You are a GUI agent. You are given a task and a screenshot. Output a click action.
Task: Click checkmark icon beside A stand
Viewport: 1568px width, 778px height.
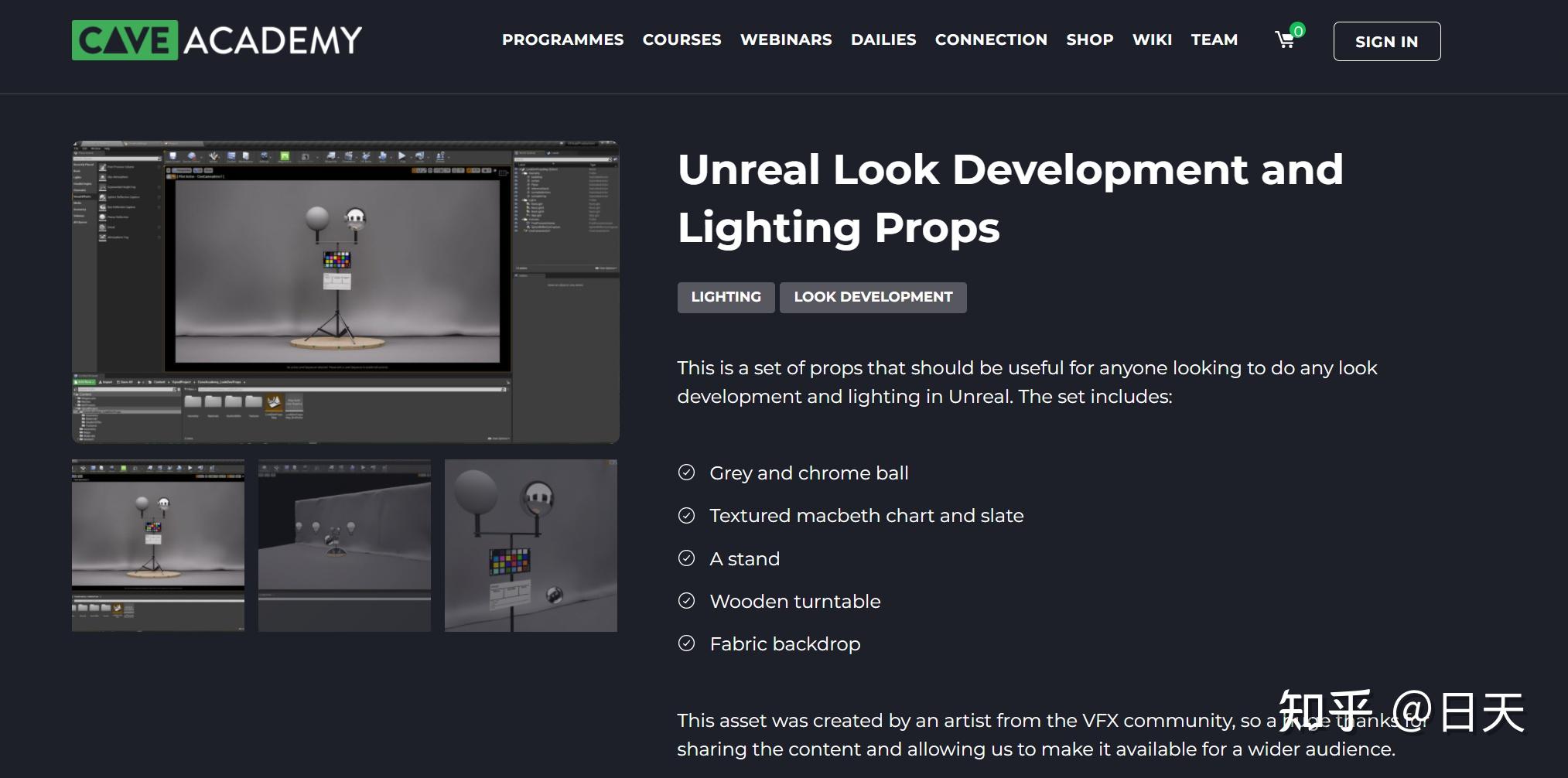point(686,558)
